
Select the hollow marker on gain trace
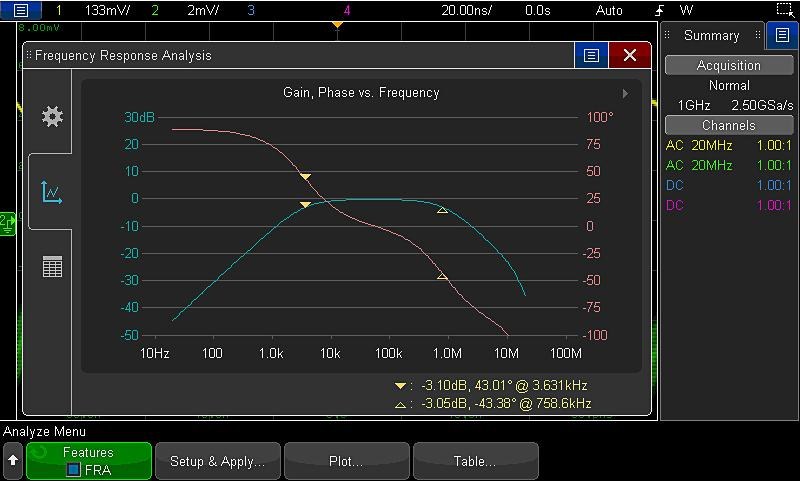tap(442, 210)
